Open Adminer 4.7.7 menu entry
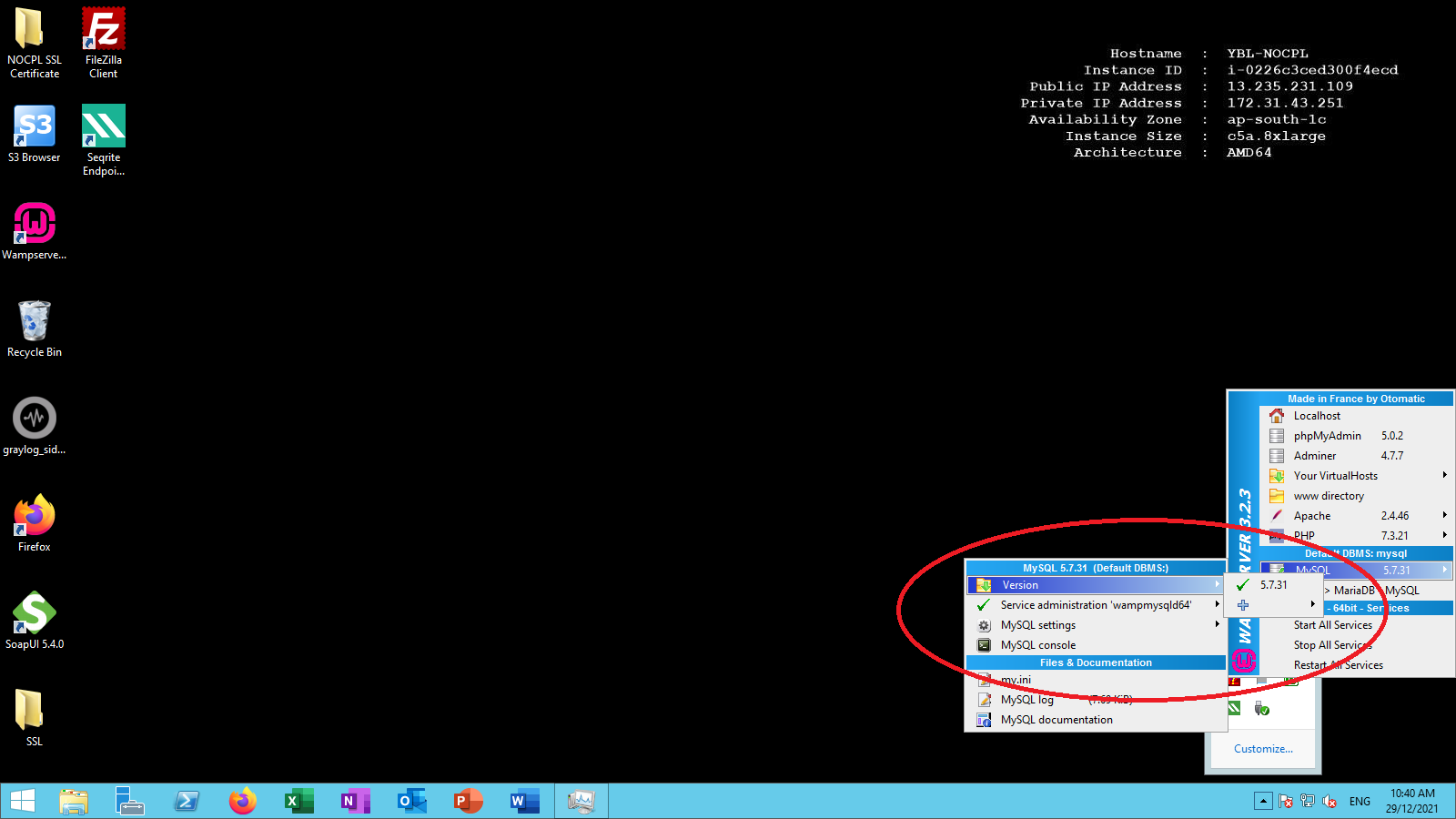The width and height of the screenshot is (1456, 819). pyautogui.click(x=1356, y=456)
